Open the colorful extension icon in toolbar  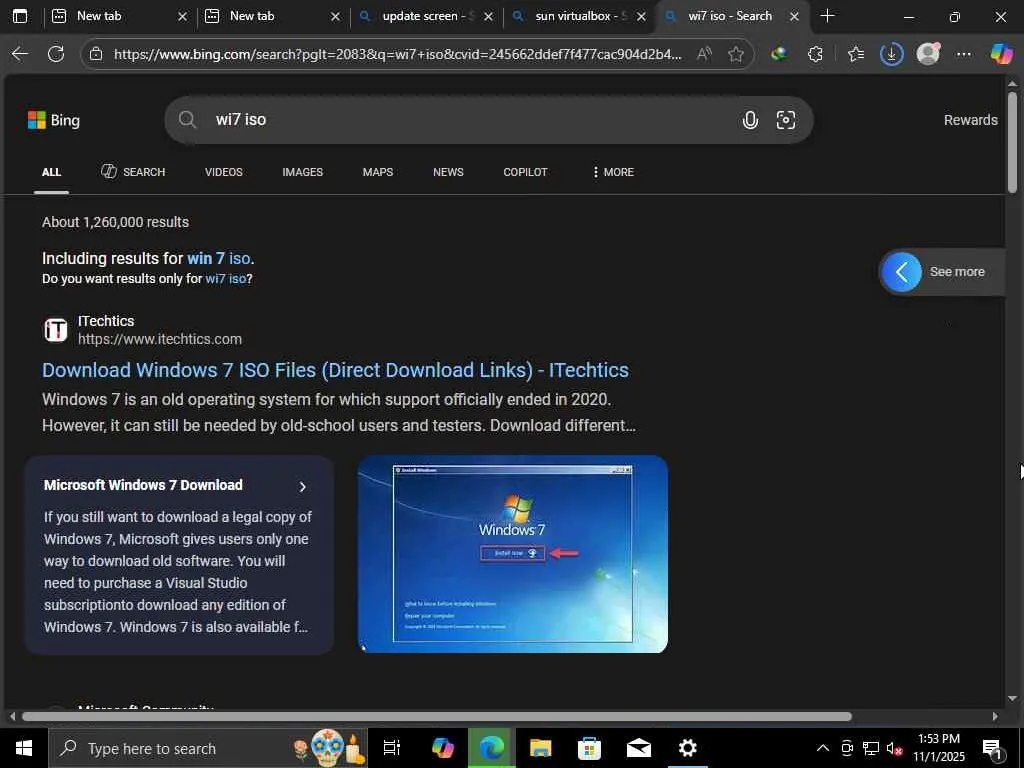click(778, 54)
